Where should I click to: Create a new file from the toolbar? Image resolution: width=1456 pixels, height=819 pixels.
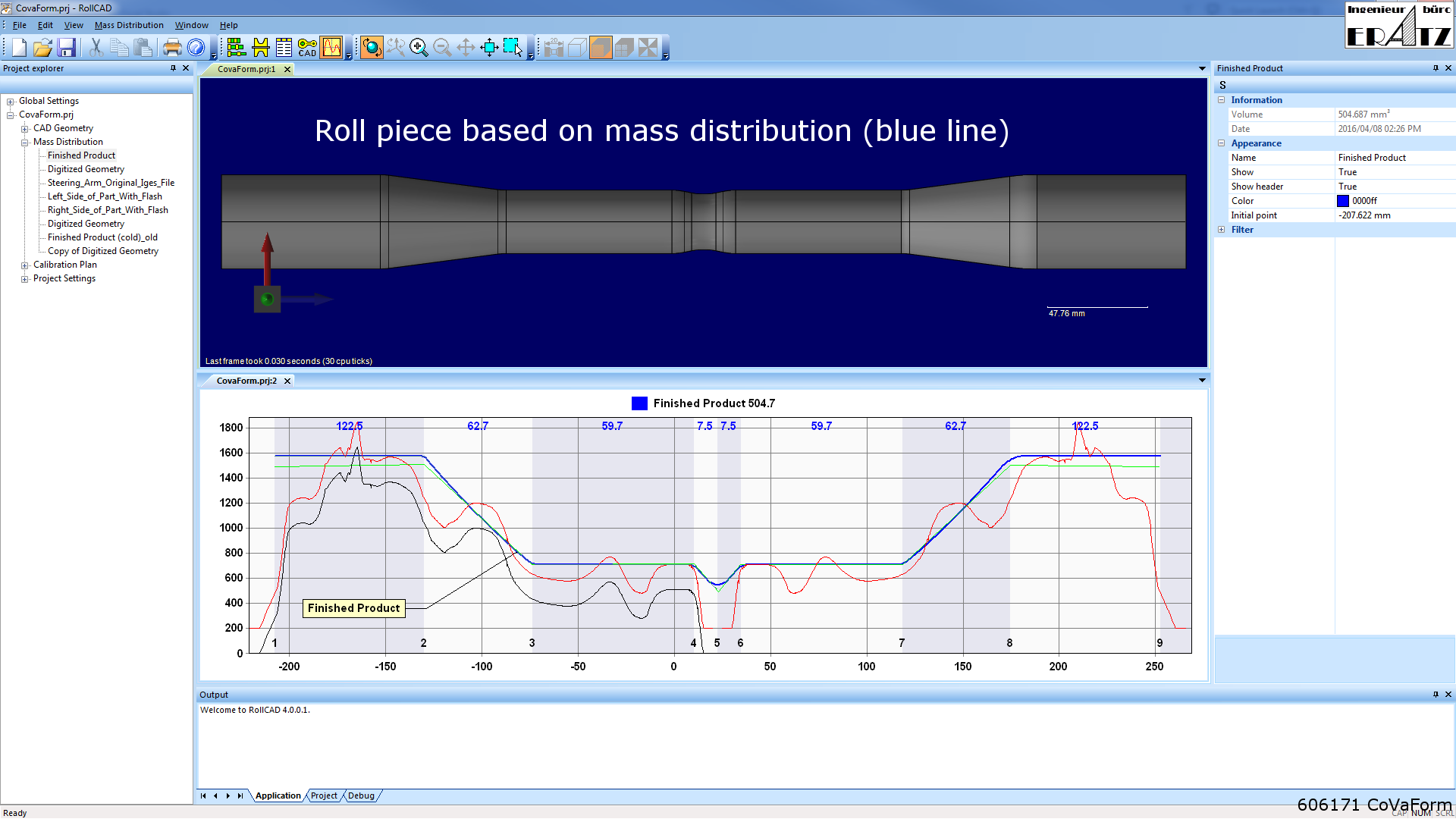click(19, 48)
